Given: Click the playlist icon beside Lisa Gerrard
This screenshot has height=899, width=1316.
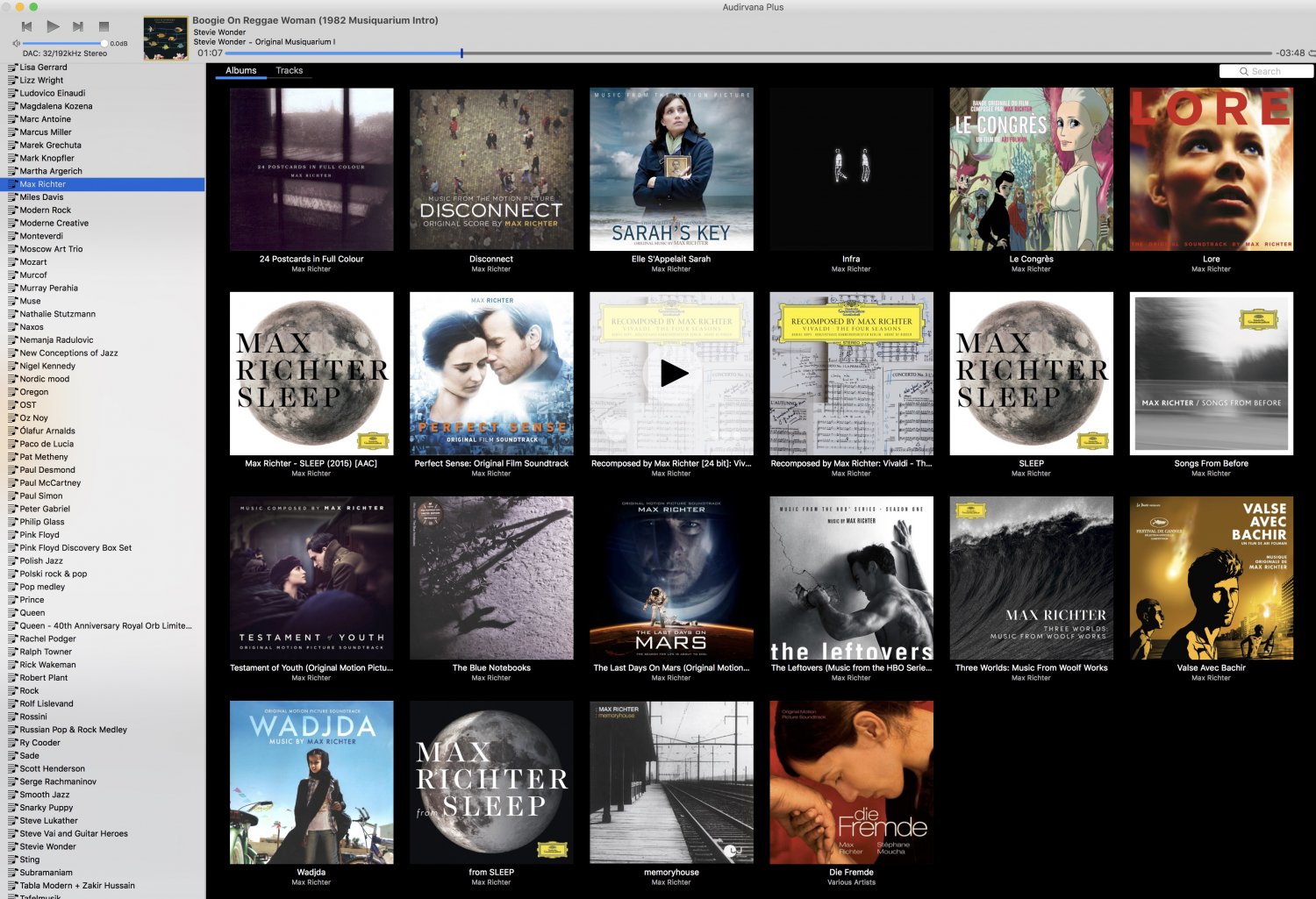Looking at the screenshot, I should [12, 68].
